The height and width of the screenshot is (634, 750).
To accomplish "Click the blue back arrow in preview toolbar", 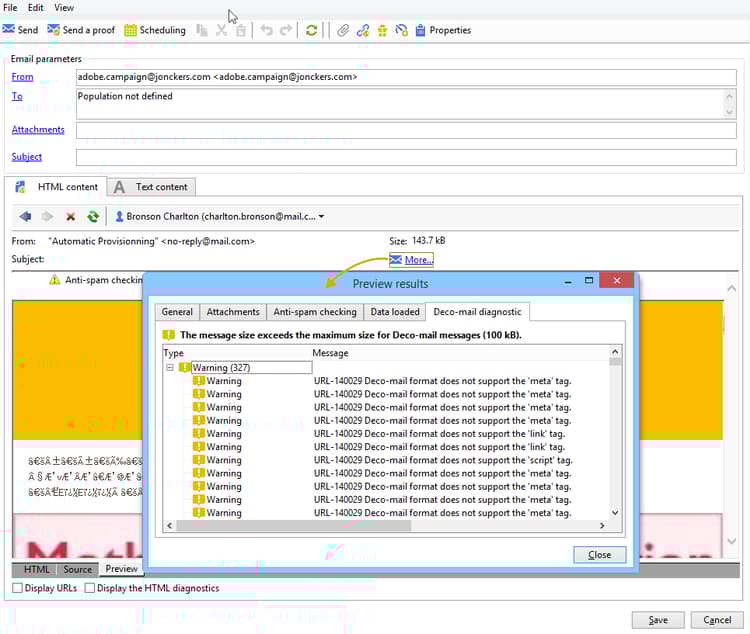I will [25, 216].
